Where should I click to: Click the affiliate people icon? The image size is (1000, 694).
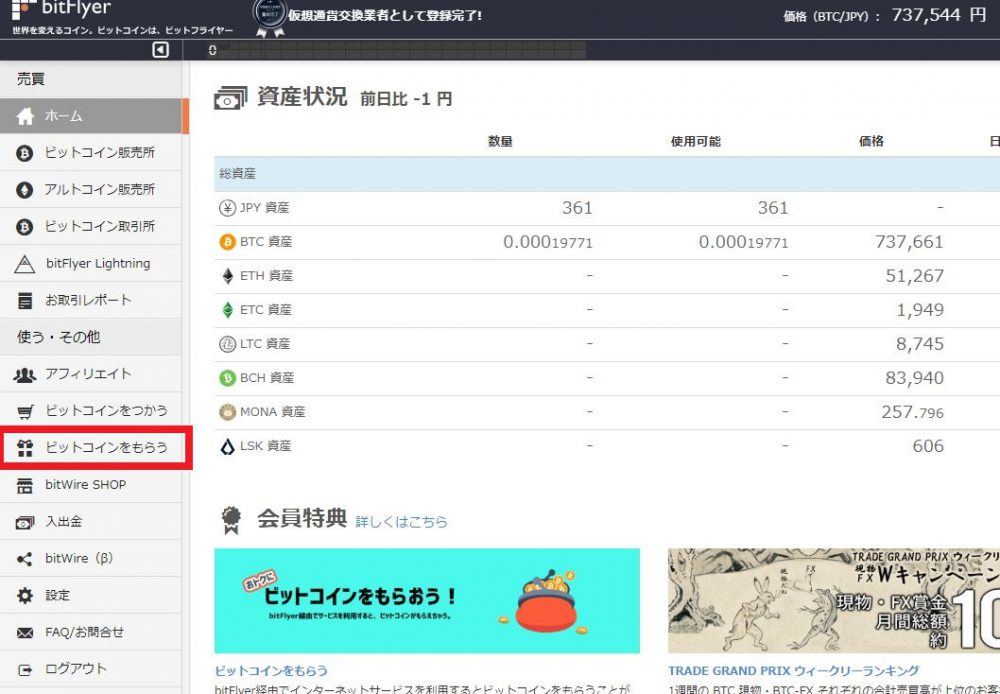pyautogui.click(x=26, y=374)
